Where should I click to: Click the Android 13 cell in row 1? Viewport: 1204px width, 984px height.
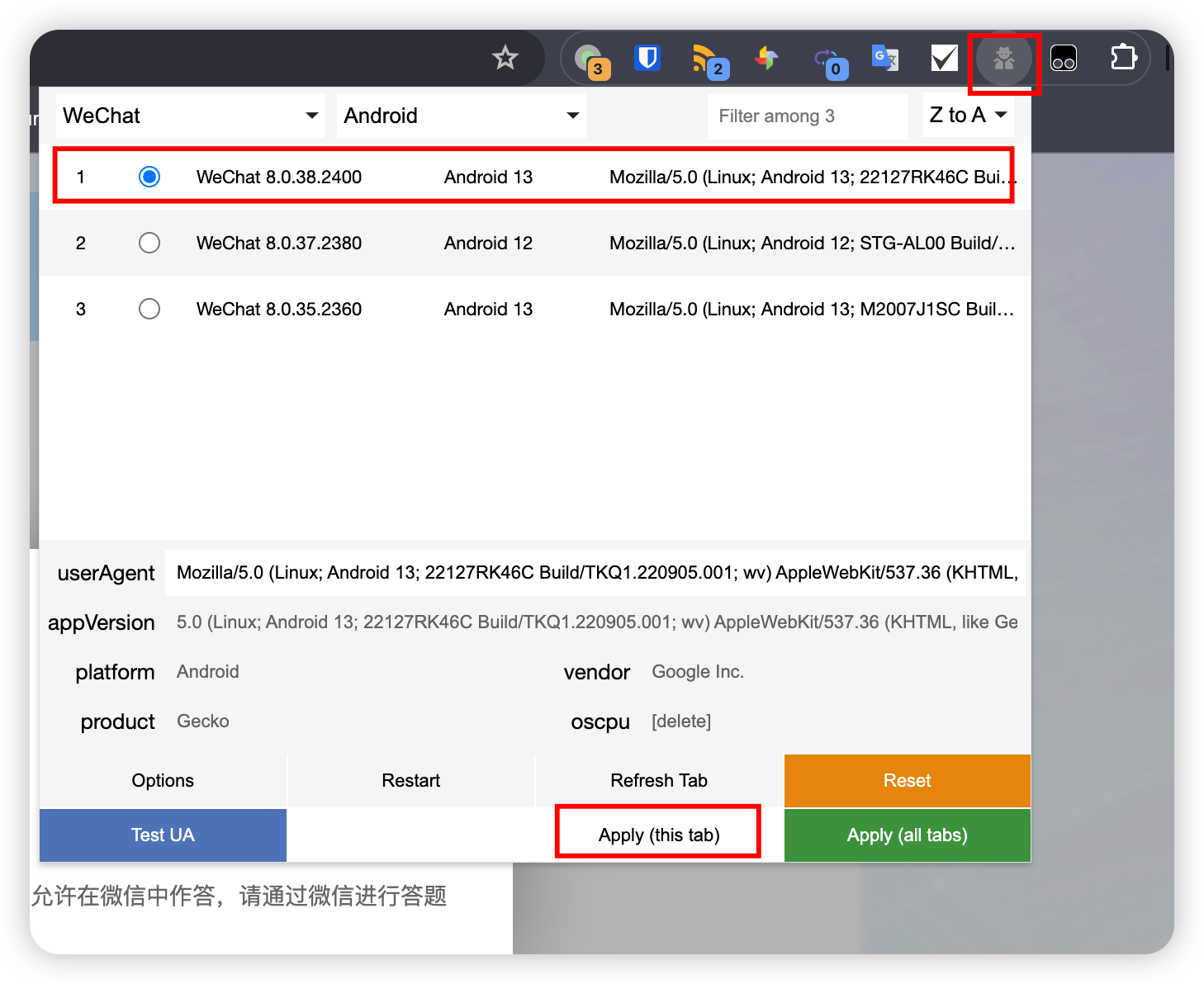click(489, 177)
